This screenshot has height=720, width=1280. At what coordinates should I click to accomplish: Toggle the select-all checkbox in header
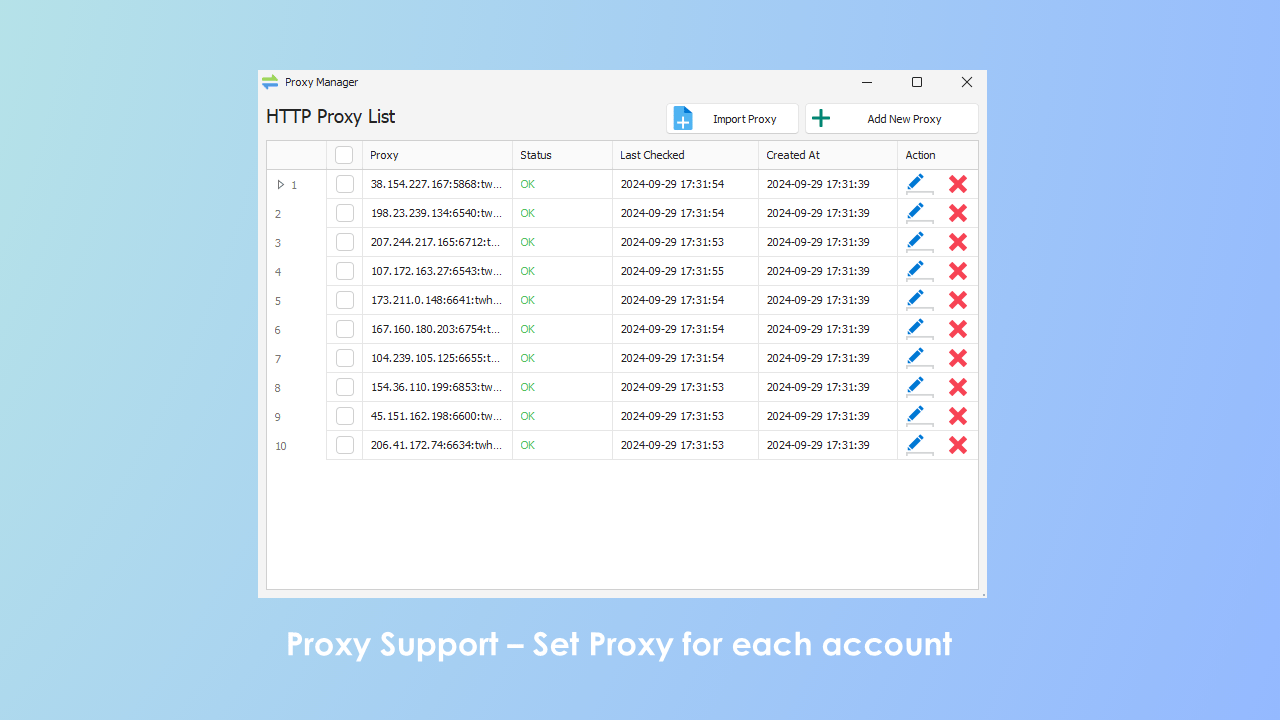pyautogui.click(x=344, y=155)
